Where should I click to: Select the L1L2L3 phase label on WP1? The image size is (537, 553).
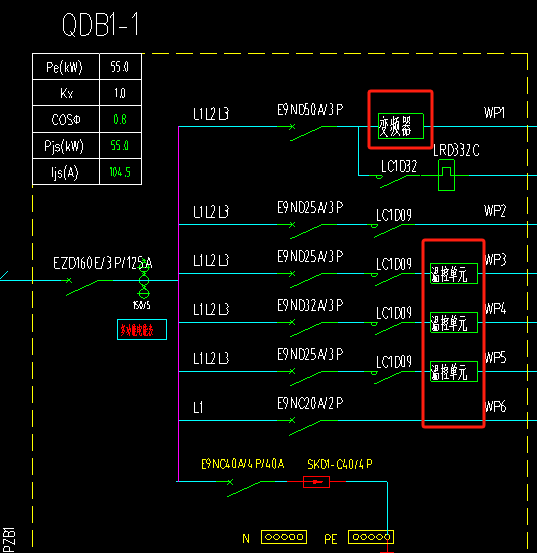tap(211, 114)
